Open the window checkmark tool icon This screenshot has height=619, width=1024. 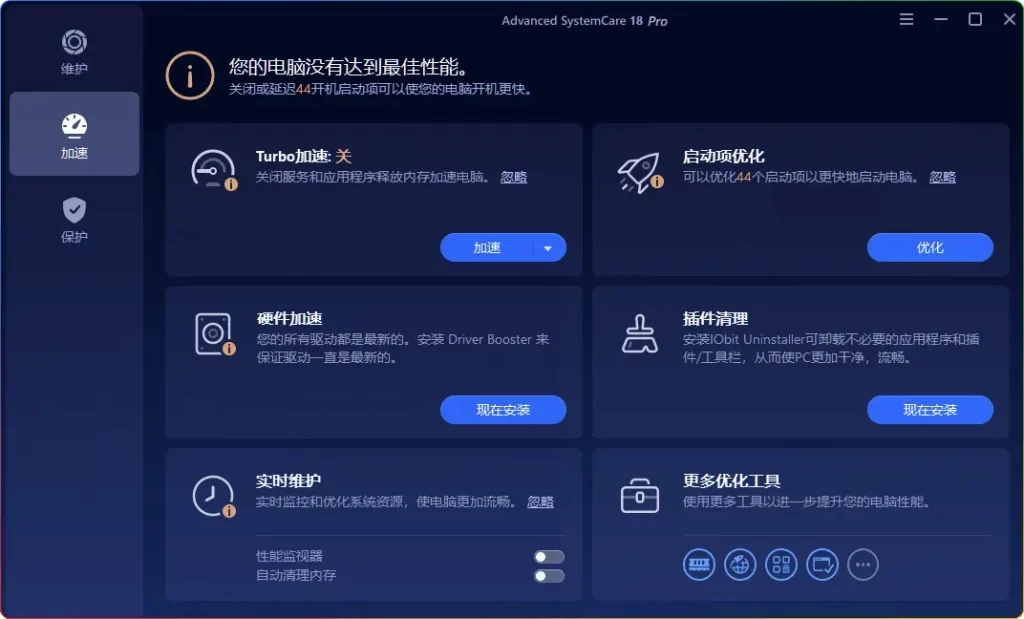click(822, 564)
